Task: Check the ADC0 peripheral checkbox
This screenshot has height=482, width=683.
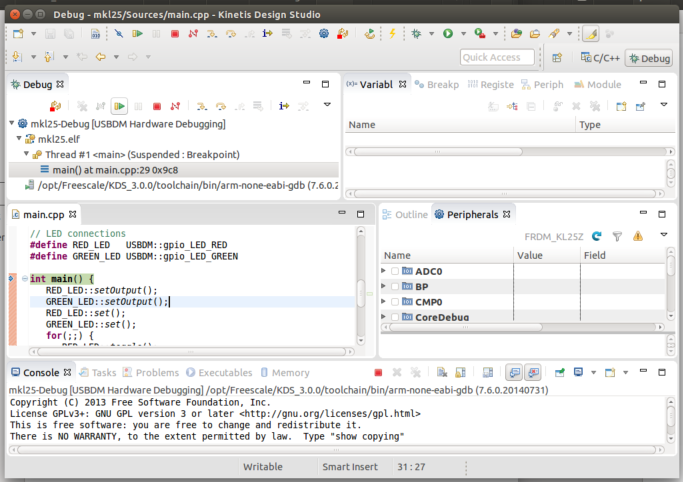Action: [x=395, y=271]
